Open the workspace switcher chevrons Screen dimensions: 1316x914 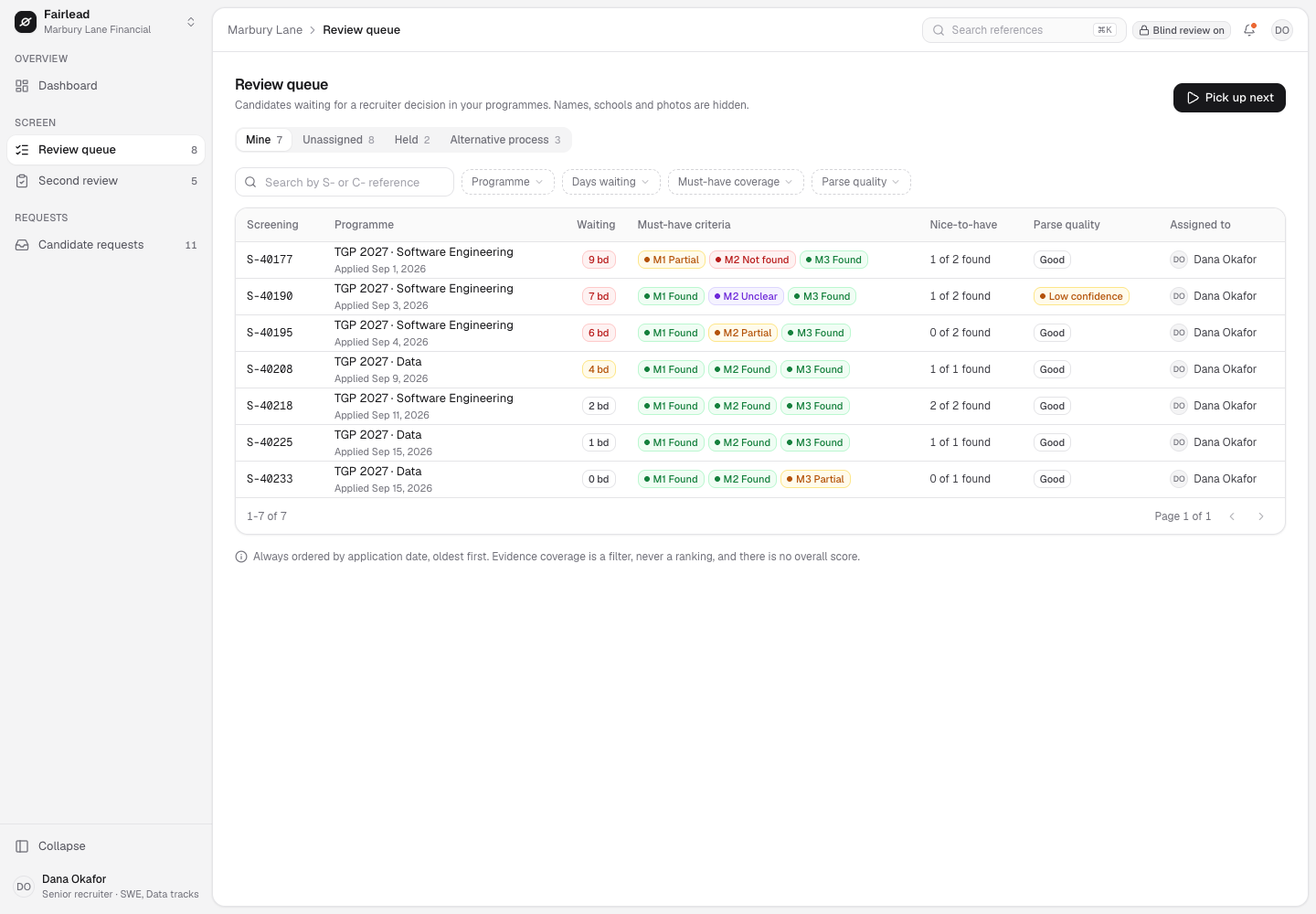[x=191, y=21]
